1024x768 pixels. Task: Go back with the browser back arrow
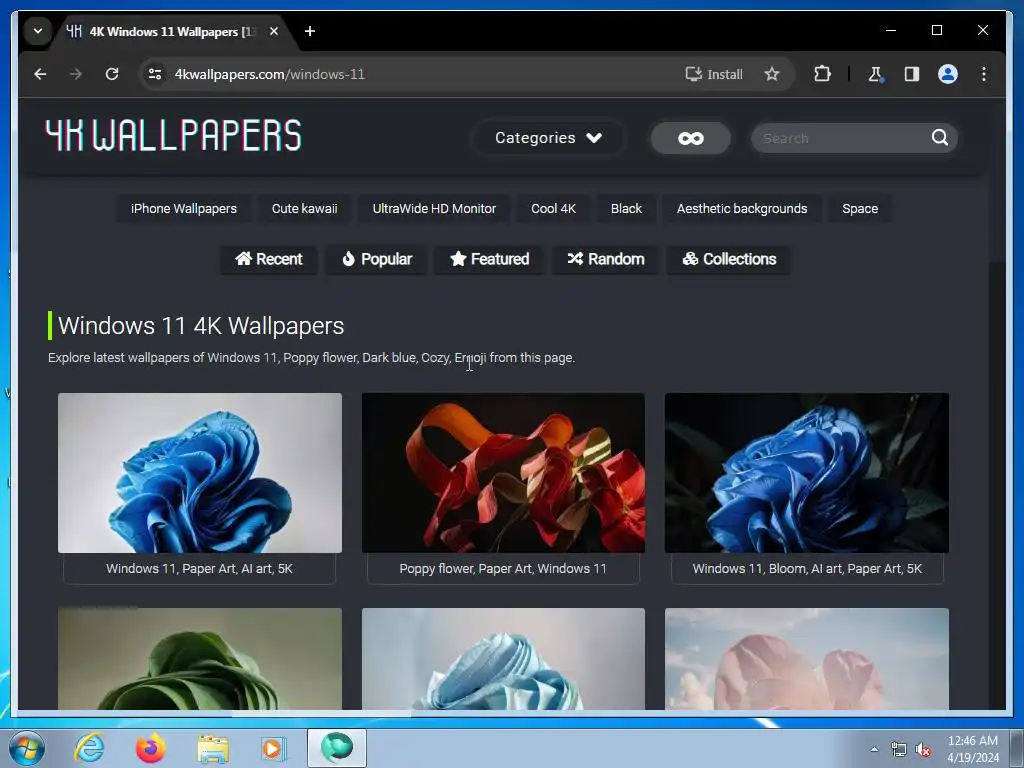click(40, 74)
